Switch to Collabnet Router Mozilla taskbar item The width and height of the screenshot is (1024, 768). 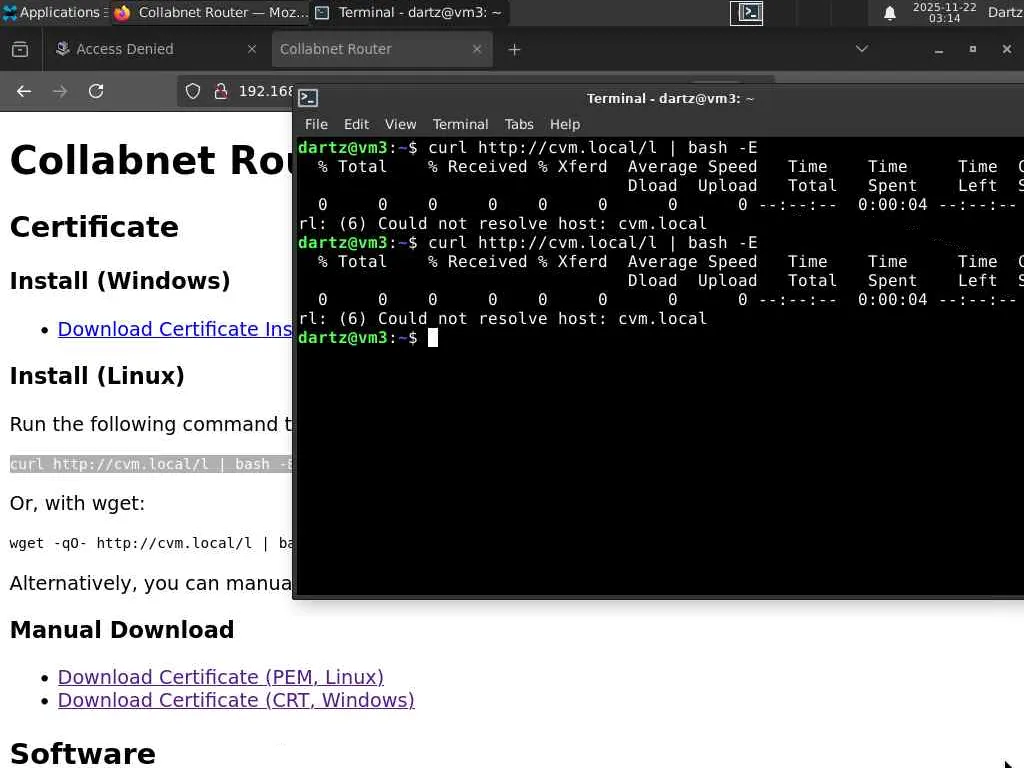(x=210, y=12)
